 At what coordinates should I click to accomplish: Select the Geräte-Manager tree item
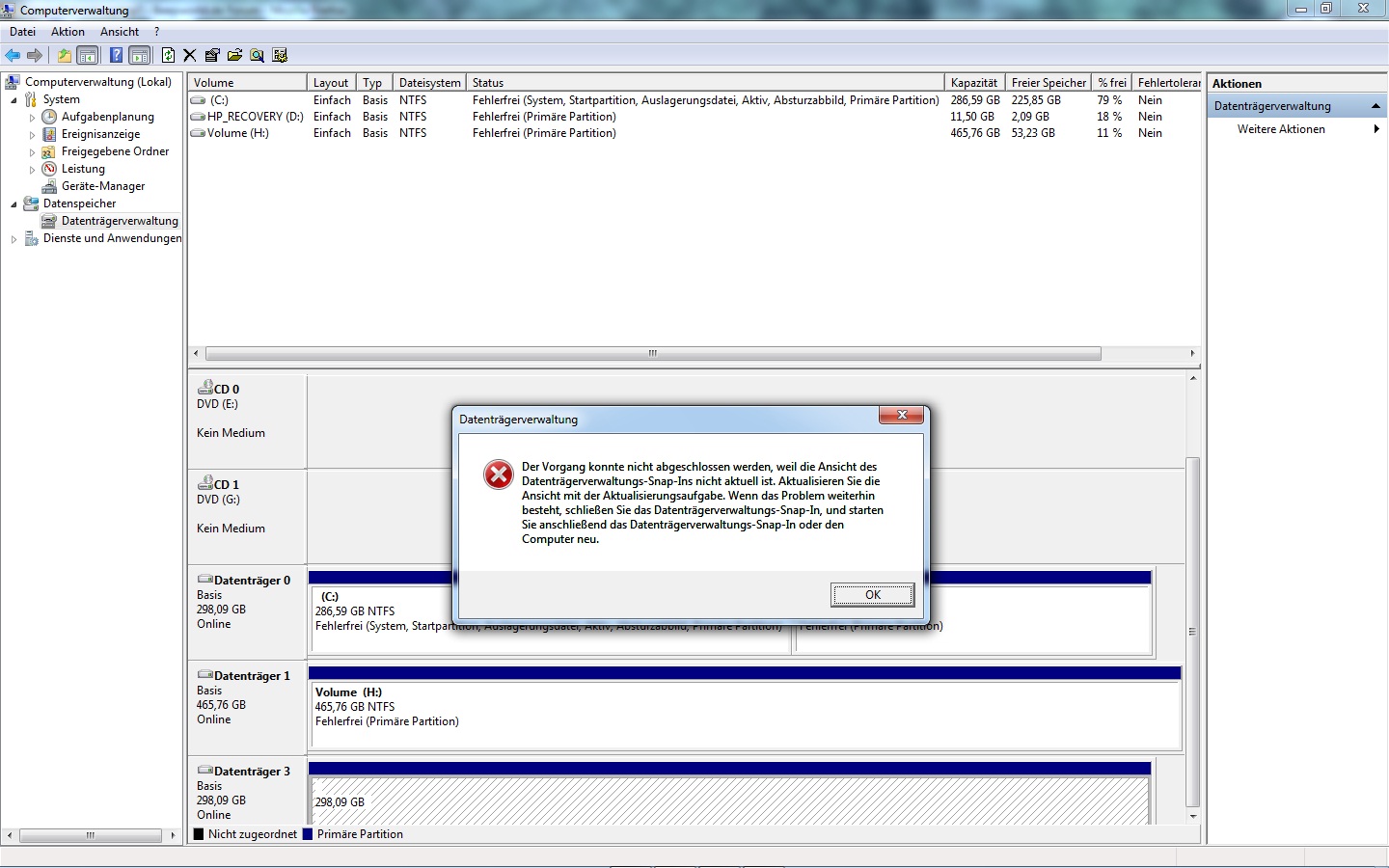pyautogui.click(x=103, y=186)
